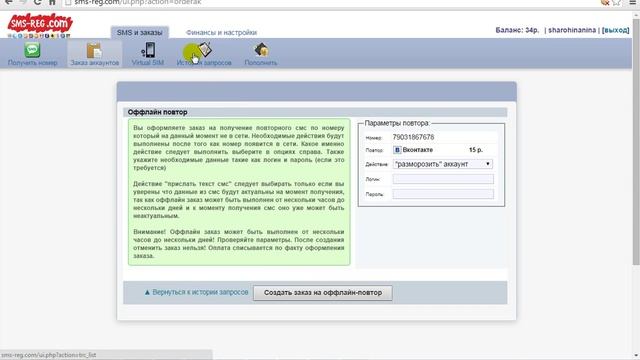Viewport: 640px width, 360px height.
Task: Open the Chrome menu icon
Action: click(632, 2)
